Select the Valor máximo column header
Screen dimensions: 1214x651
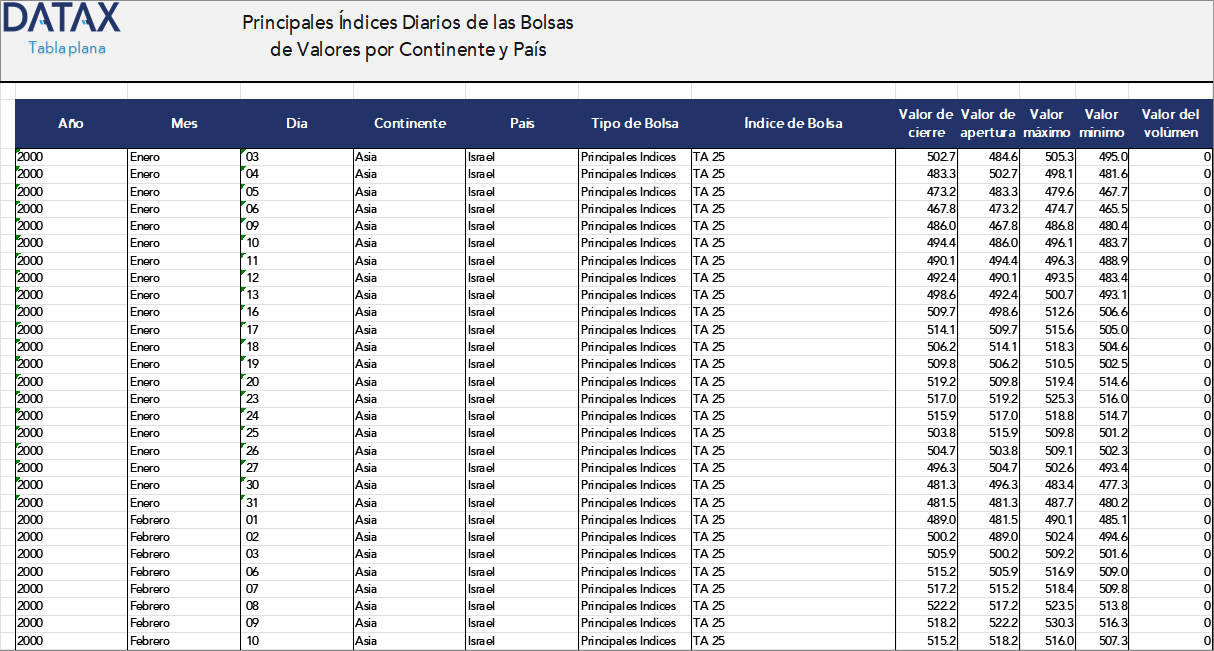pos(1046,122)
